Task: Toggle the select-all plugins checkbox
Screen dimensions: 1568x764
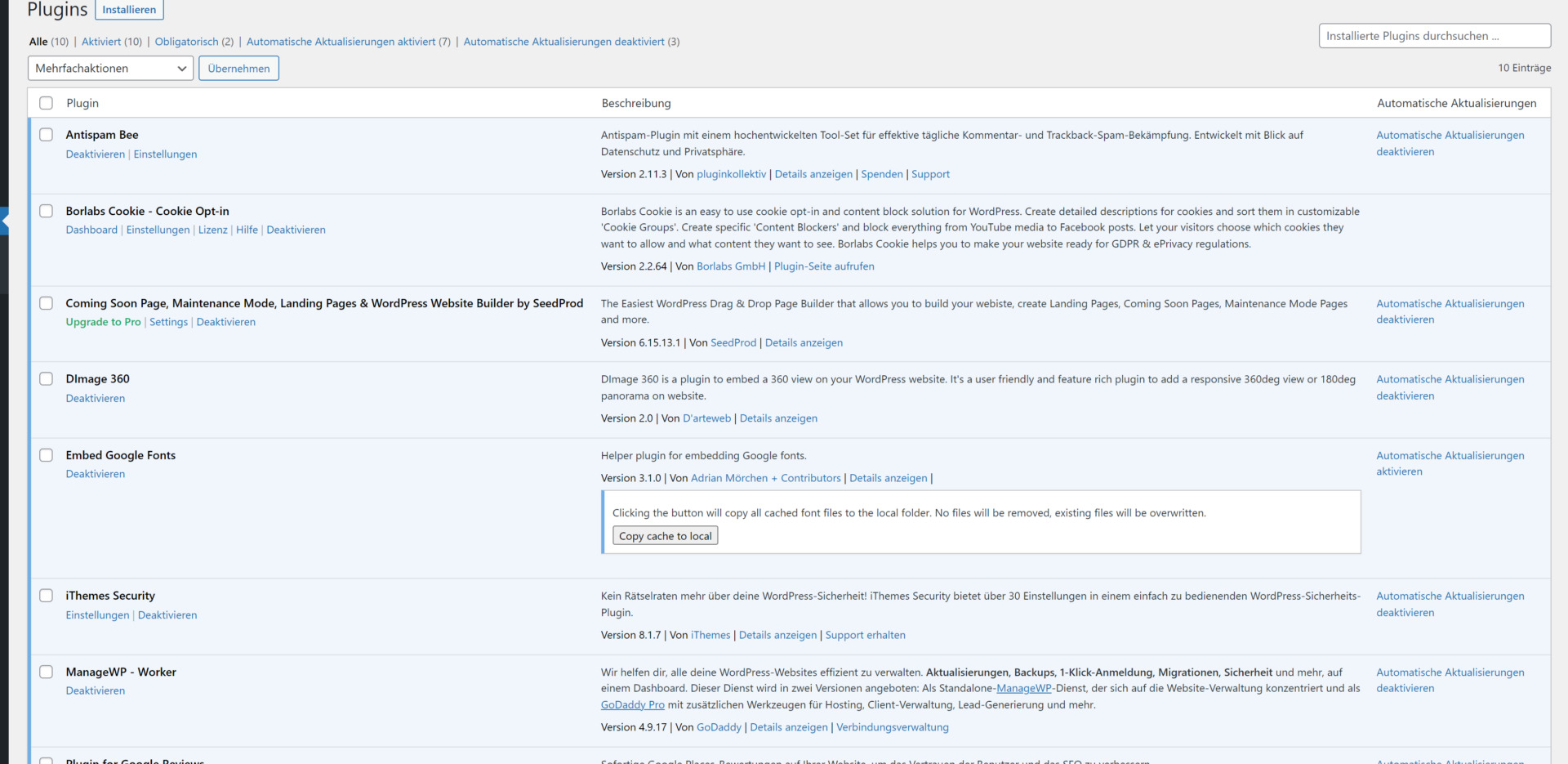Action: click(46, 103)
